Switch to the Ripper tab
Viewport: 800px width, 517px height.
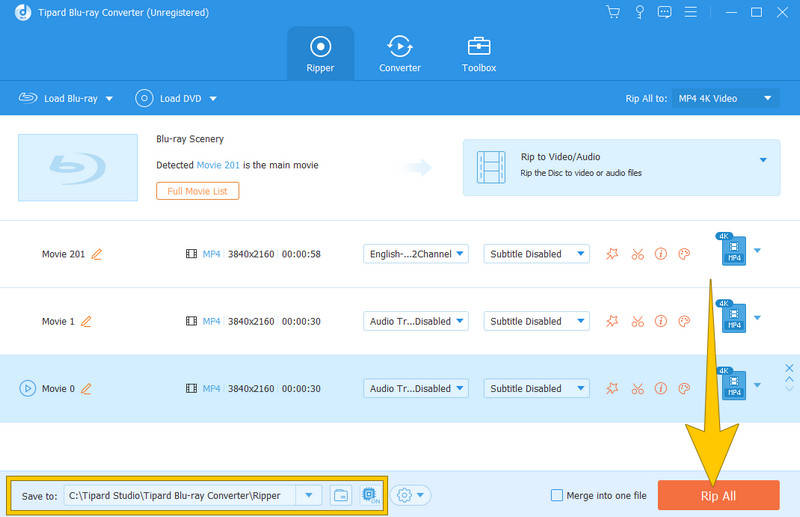pyautogui.click(x=320, y=54)
